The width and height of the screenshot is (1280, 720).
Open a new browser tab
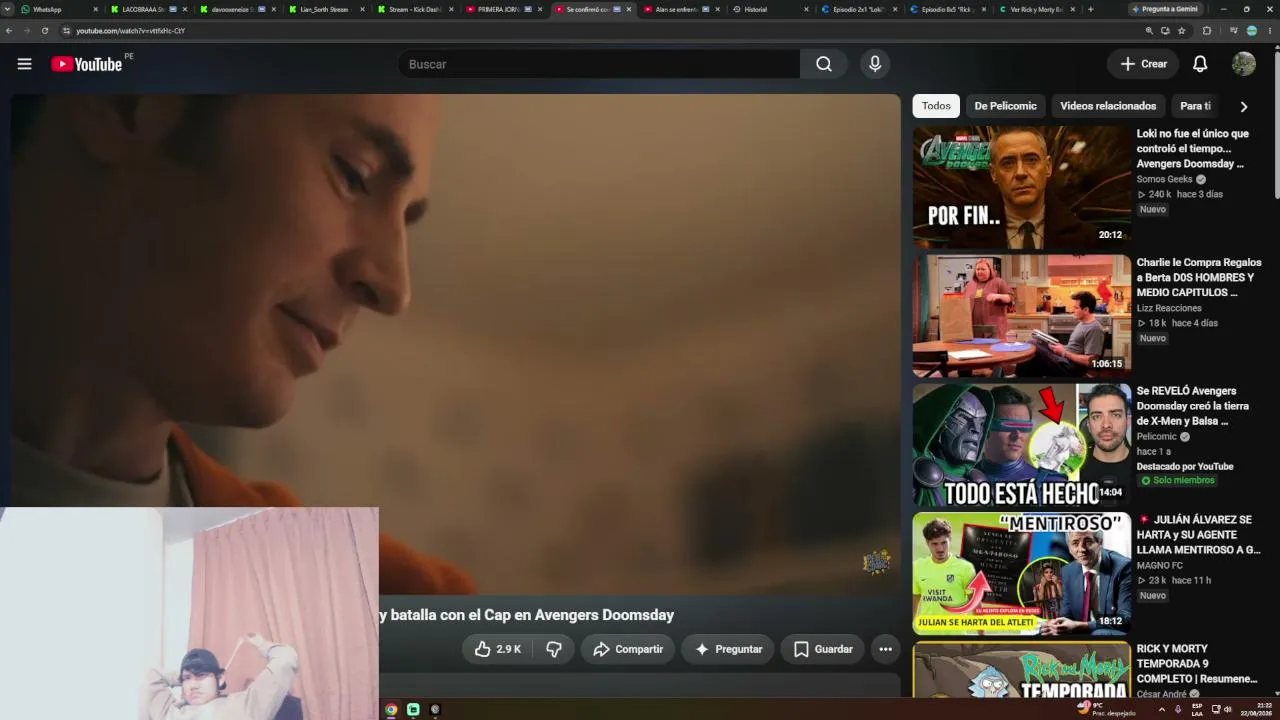pyautogui.click(x=1090, y=9)
